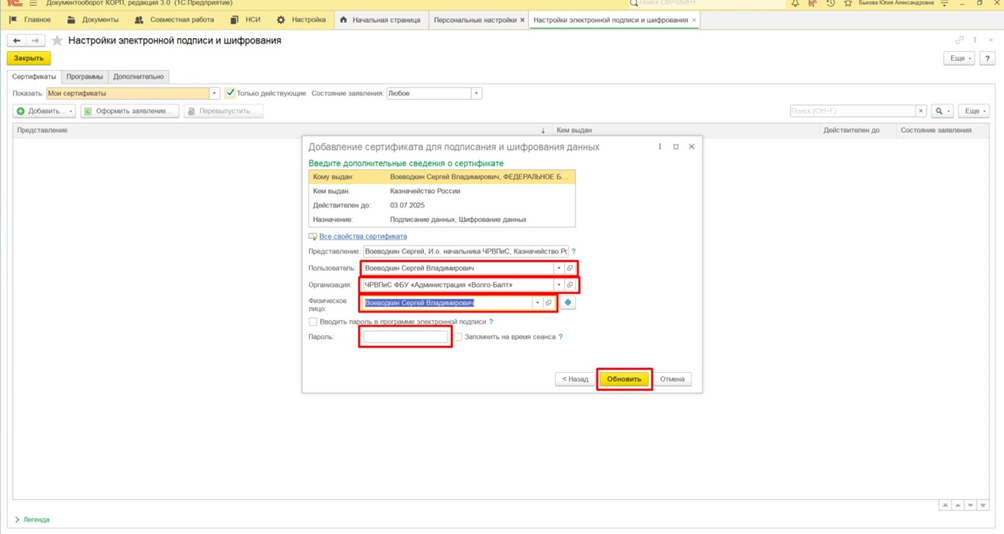Viewport: 1004px width, 534px height.
Task: Click blue diamond button beside Физическое лицо
Action: [x=567, y=302]
